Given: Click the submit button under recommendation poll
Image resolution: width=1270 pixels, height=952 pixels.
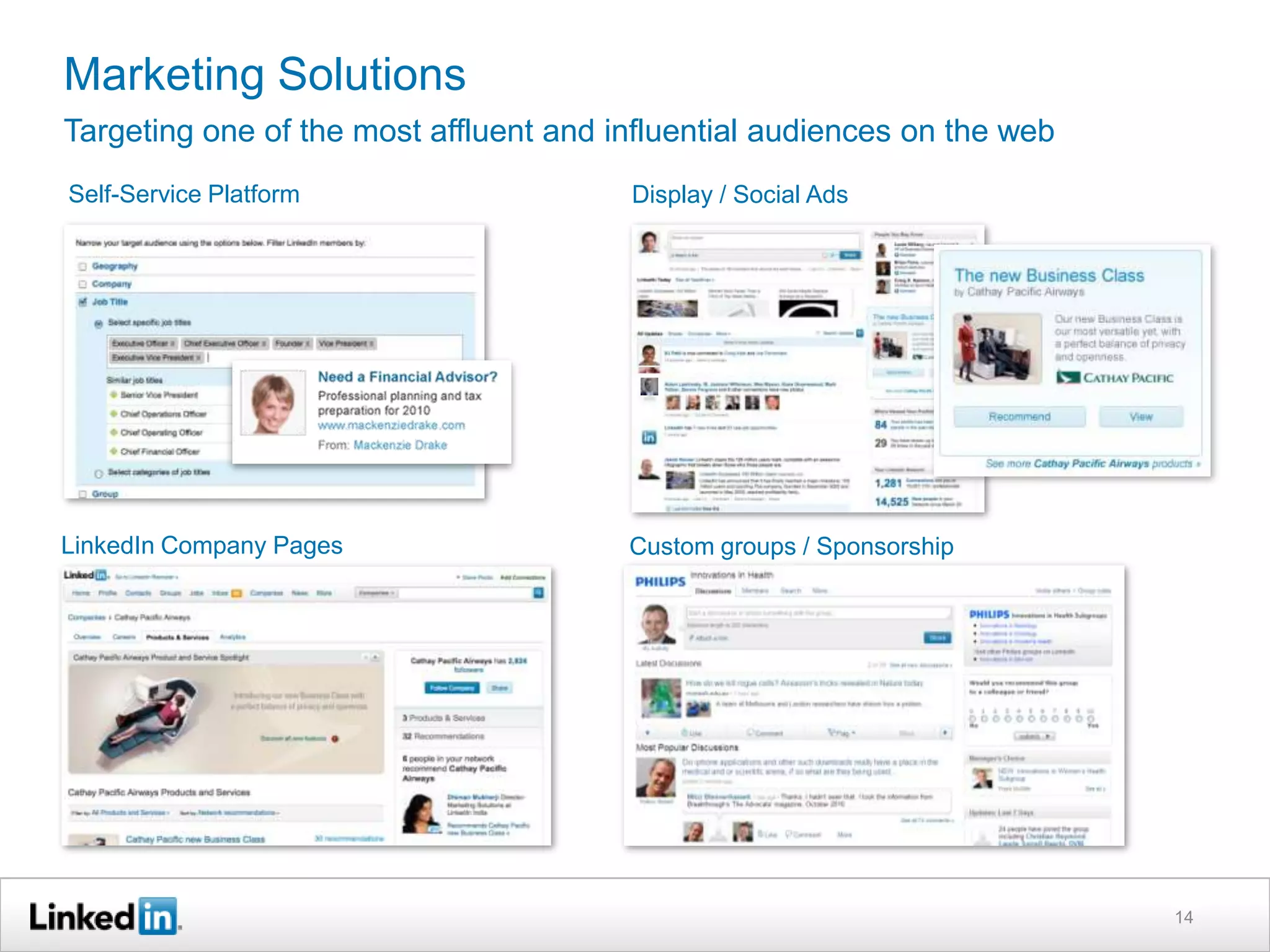Looking at the screenshot, I should pos(1034,736).
